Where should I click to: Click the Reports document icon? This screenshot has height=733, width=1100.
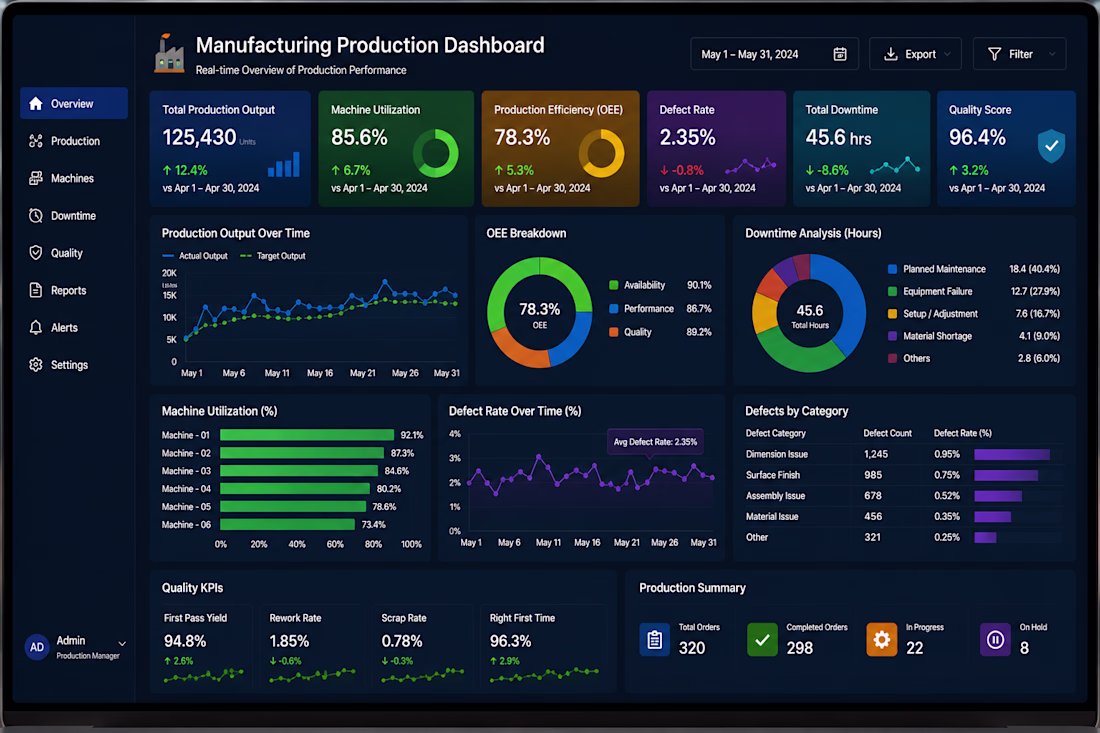(36, 290)
